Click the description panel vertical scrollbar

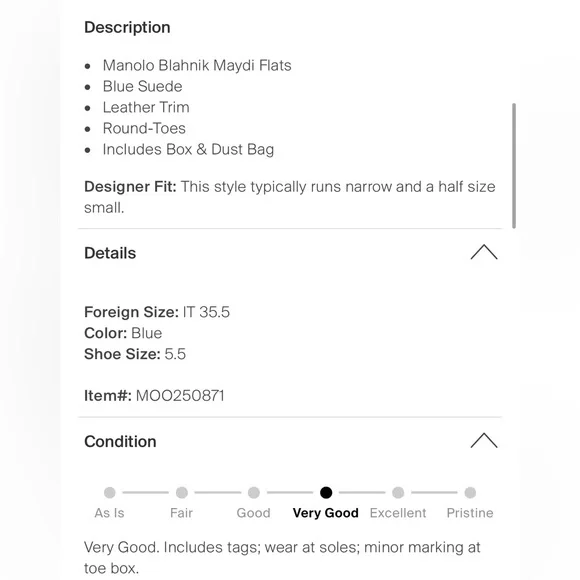coord(514,166)
